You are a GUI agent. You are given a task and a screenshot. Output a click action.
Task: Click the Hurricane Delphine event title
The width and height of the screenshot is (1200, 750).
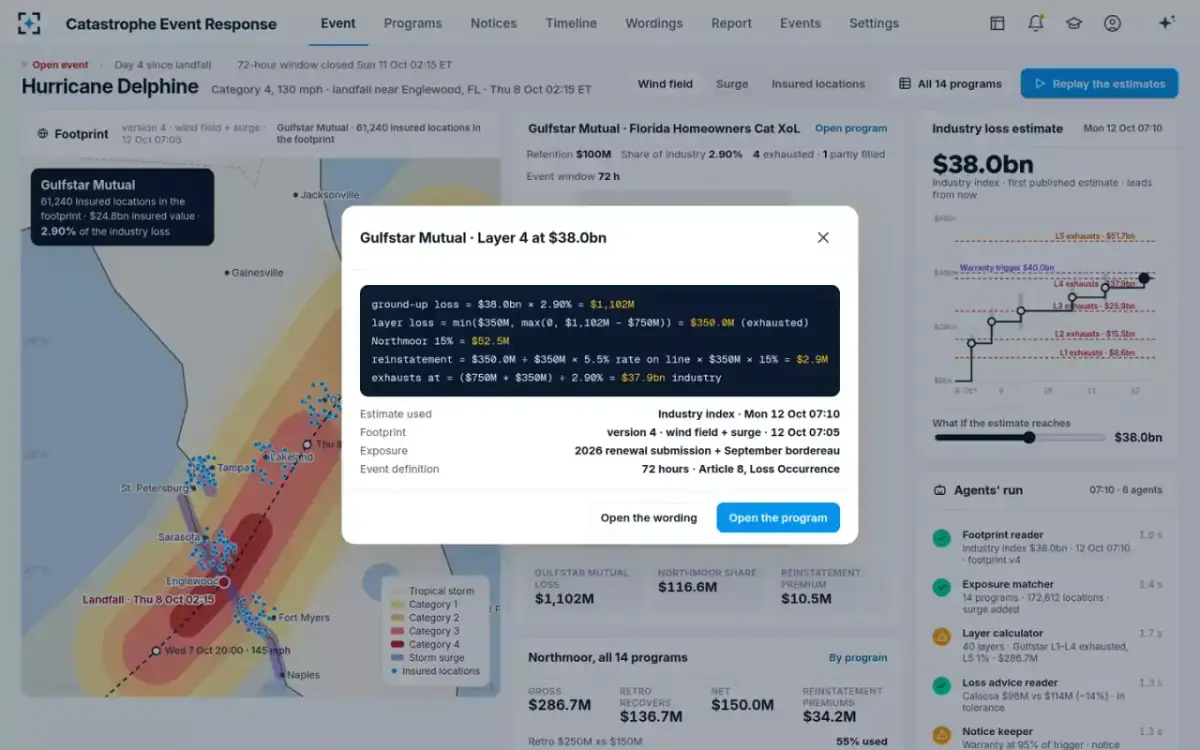tap(110, 87)
